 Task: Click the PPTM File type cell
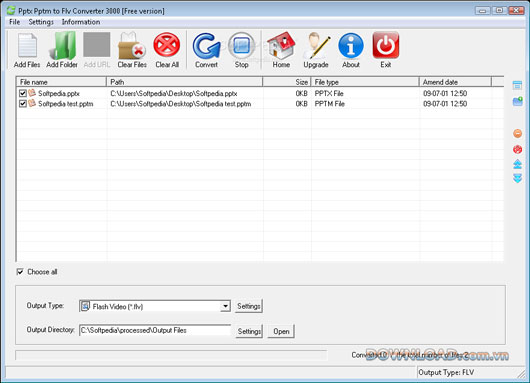pyautogui.click(x=330, y=104)
